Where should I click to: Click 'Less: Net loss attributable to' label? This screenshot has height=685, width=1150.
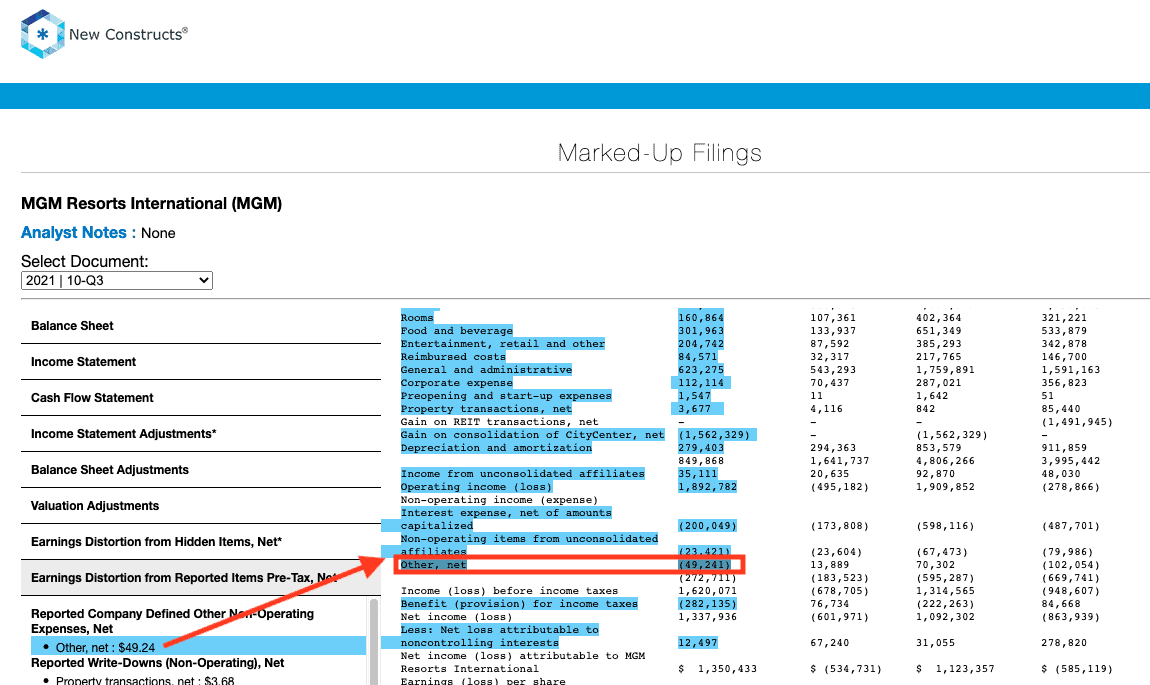click(499, 630)
